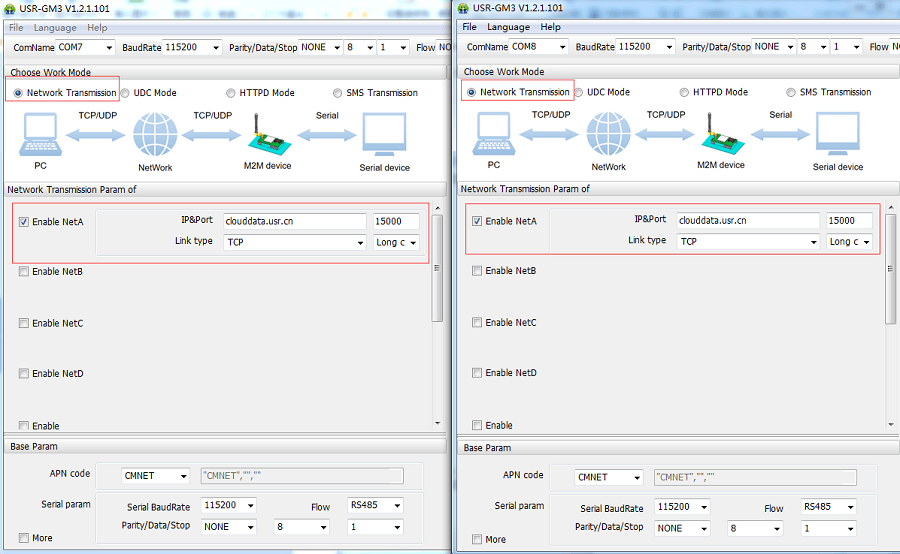Open Language menu in left window
Viewport: 900px width, 554px height.
point(55,28)
